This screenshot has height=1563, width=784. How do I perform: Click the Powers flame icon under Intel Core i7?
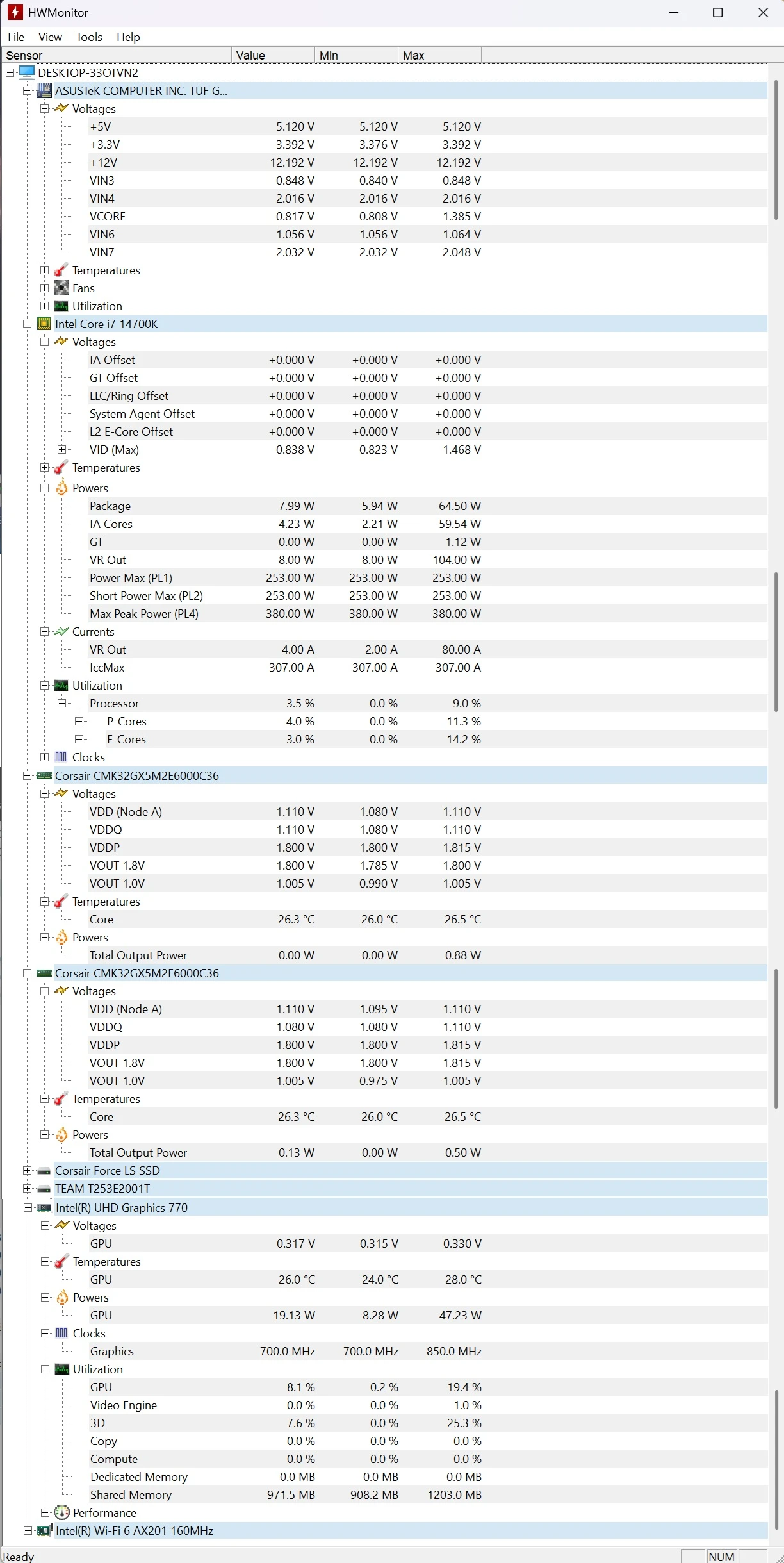point(61,488)
